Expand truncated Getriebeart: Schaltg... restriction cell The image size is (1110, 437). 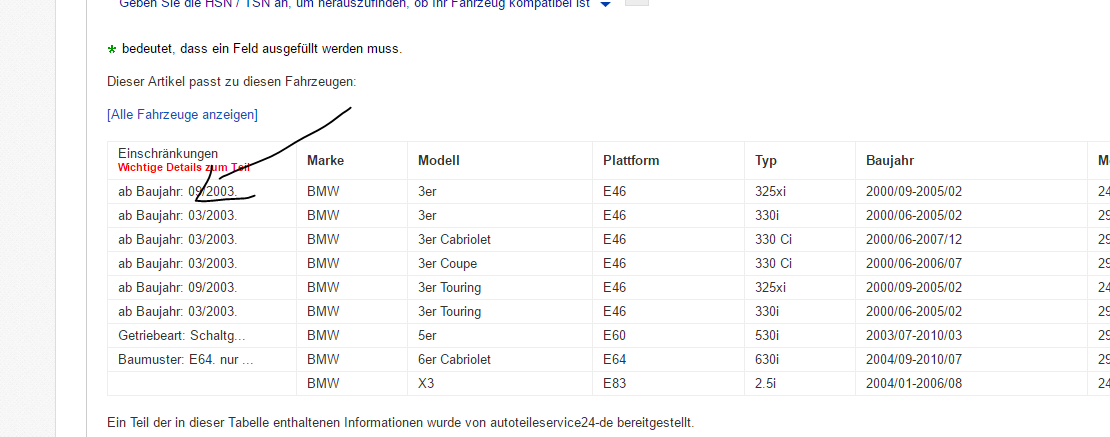click(181, 336)
